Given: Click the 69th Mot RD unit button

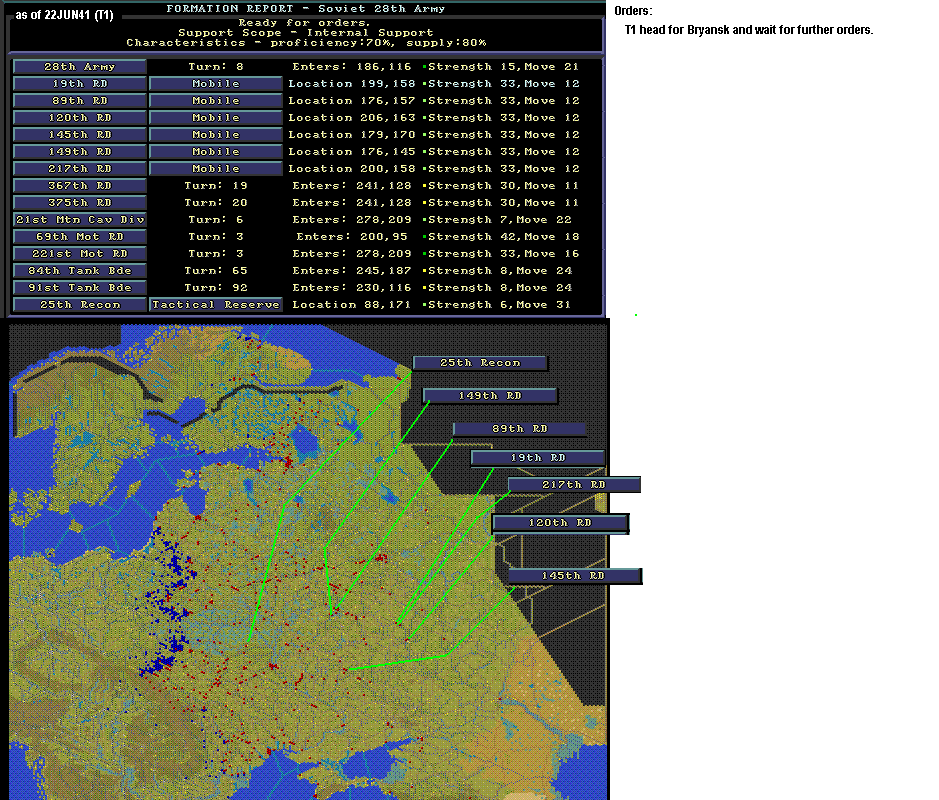Looking at the screenshot, I should (x=80, y=237).
